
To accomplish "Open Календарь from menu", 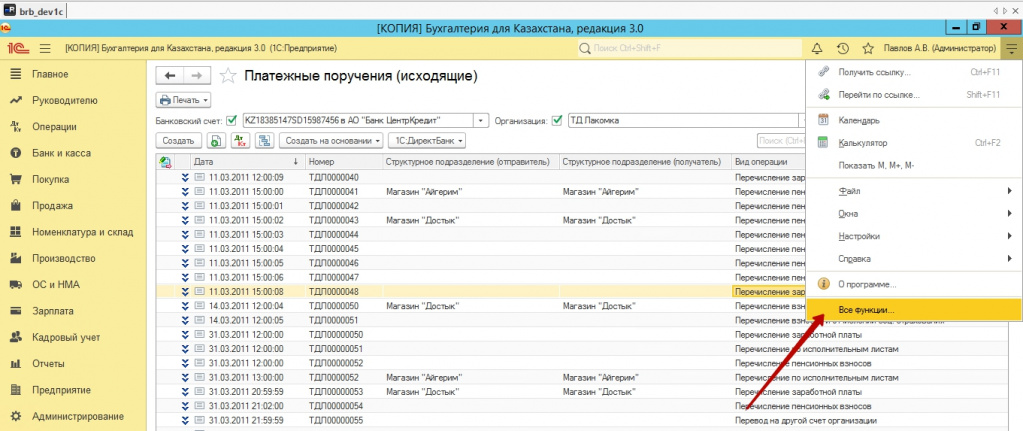I will pos(914,121).
